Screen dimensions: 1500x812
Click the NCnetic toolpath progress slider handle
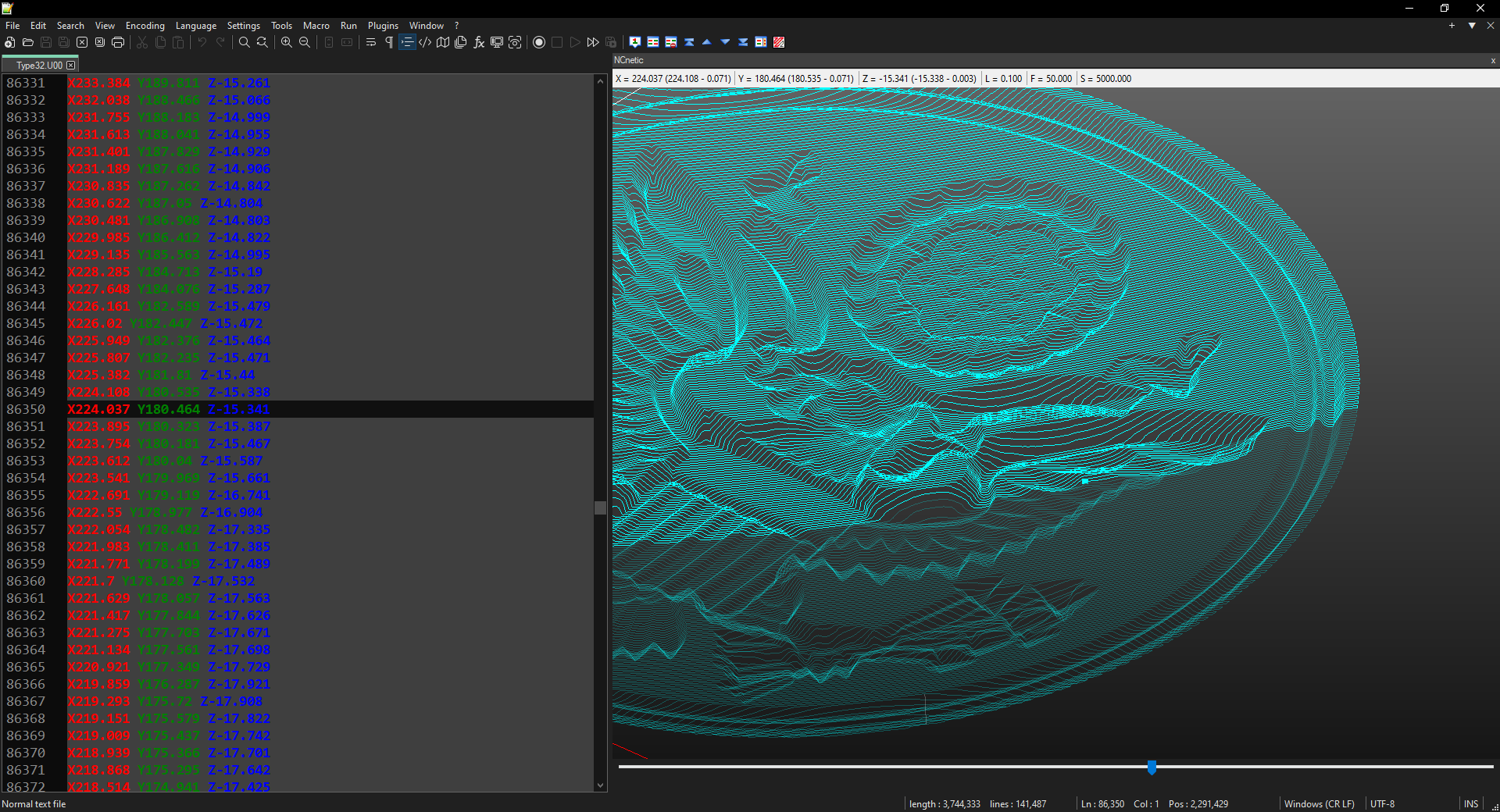(x=1152, y=767)
